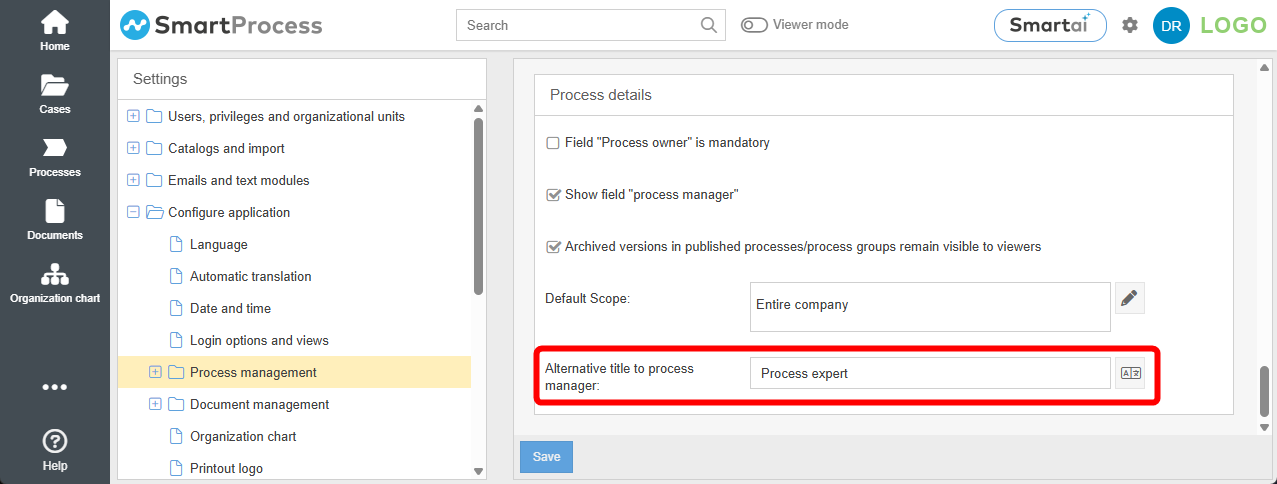Select 'Catalogs and import' label
The image size is (1277, 484).
tap(226, 148)
